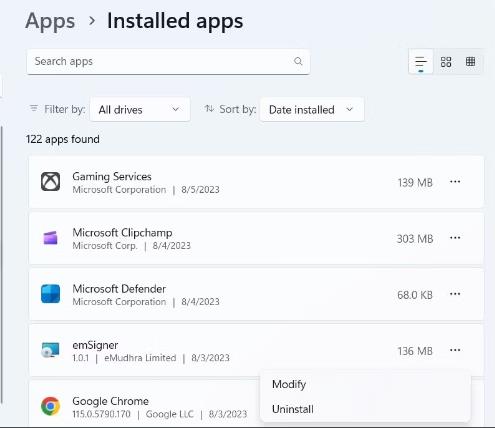Open more options for Gaming Services

pyautogui.click(x=455, y=182)
